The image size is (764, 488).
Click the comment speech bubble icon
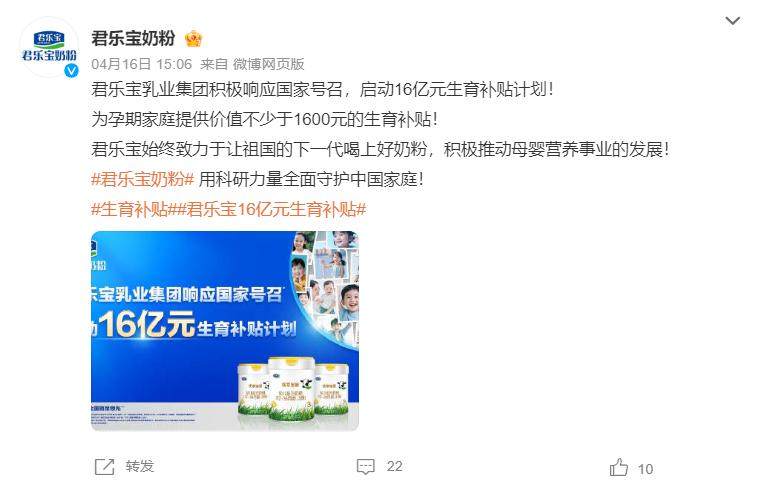pyautogui.click(x=365, y=467)
